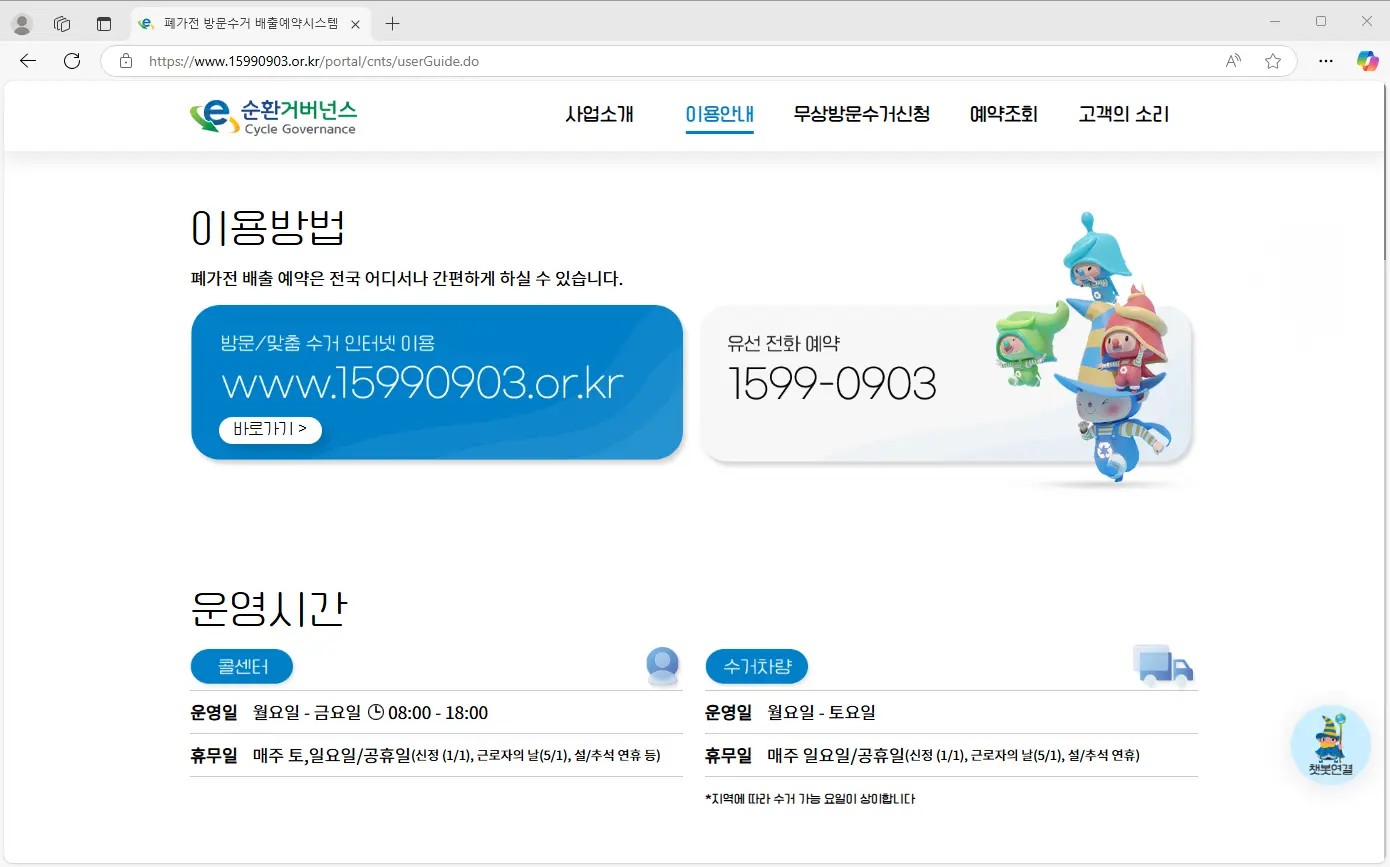Open the 무상방문수거신청 page

(x=862, y=114)
